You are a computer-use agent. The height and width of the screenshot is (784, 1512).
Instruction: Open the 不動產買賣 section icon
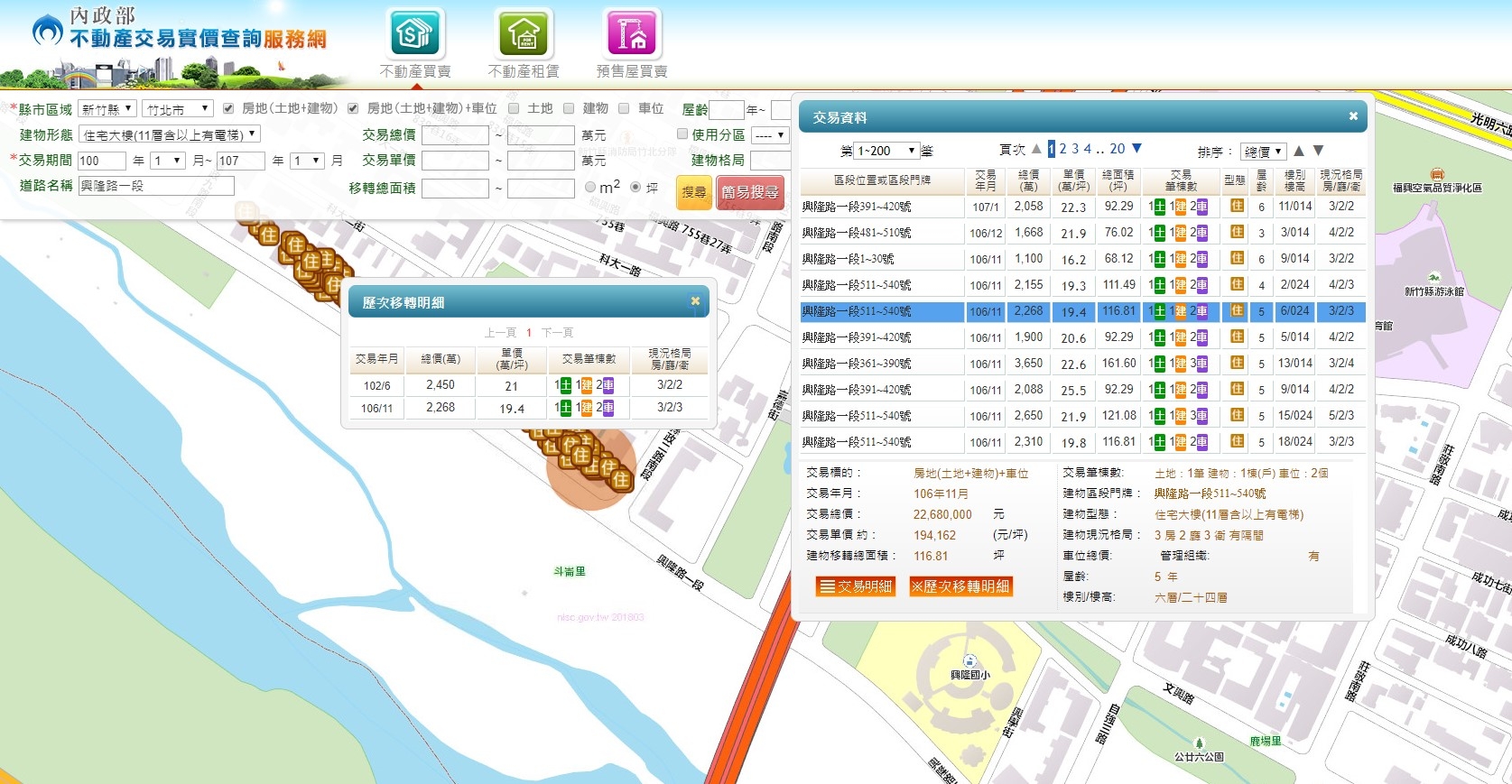click(415, 35)
